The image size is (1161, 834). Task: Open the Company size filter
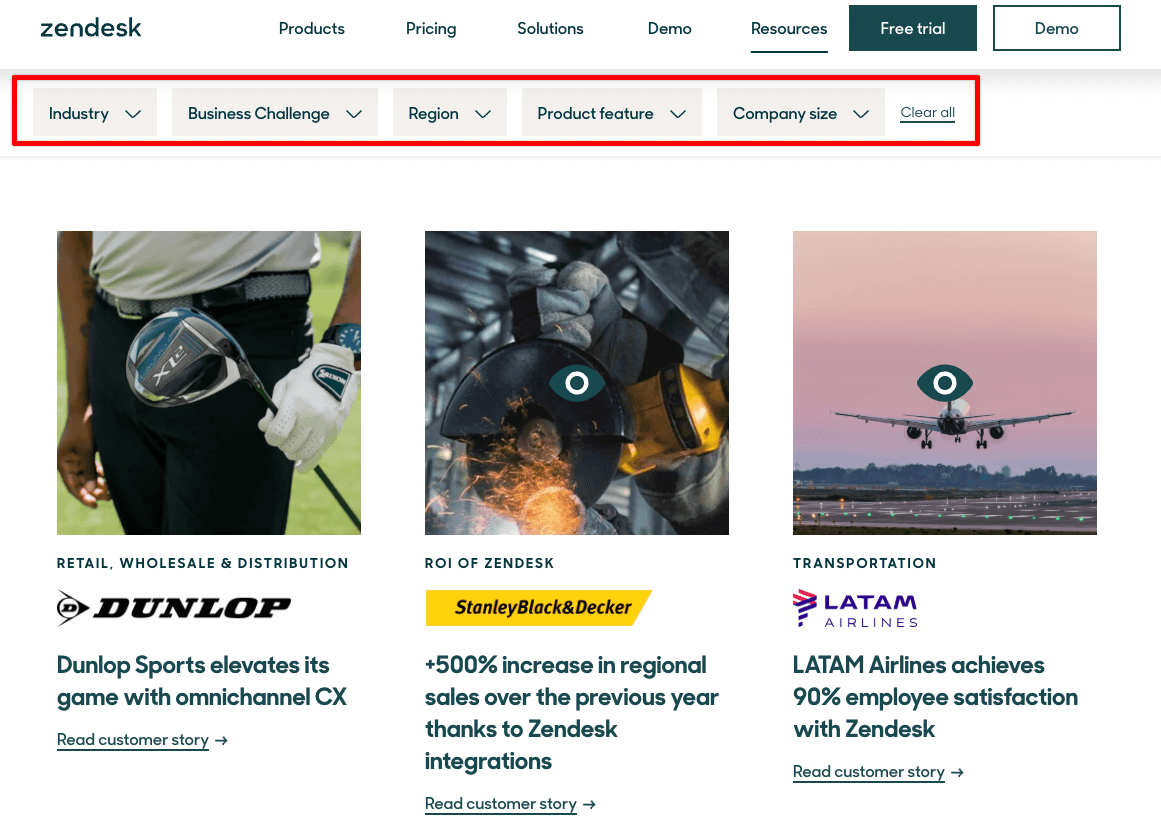[x=800, y=113]
